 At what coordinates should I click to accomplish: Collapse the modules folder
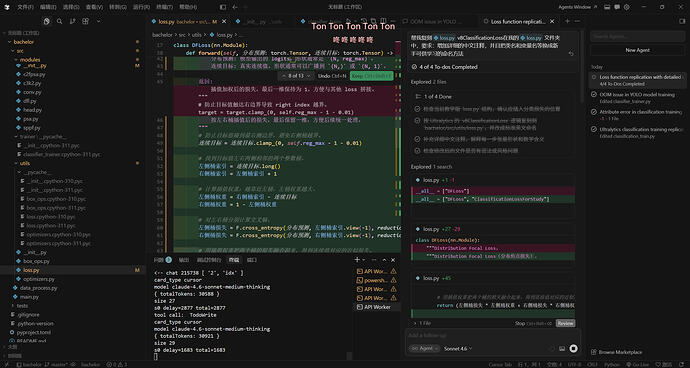pos(30,59)
